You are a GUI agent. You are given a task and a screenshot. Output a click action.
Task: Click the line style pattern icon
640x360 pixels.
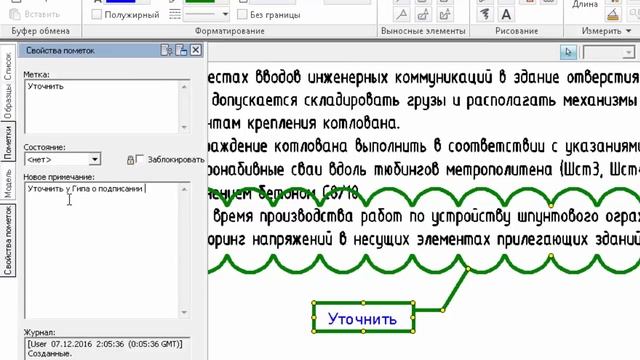175,15
